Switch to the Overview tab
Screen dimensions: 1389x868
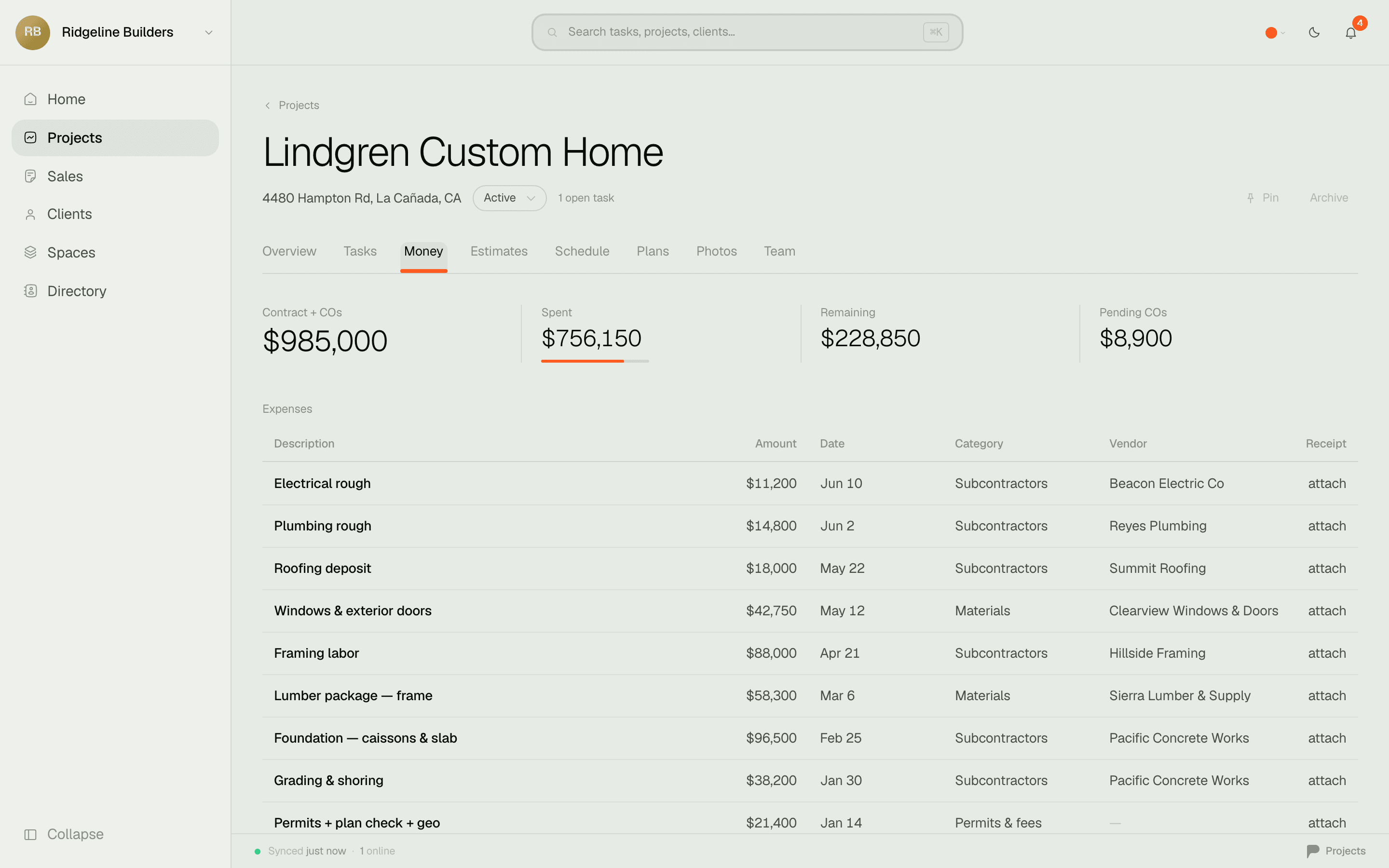click(x=289, y=251)
